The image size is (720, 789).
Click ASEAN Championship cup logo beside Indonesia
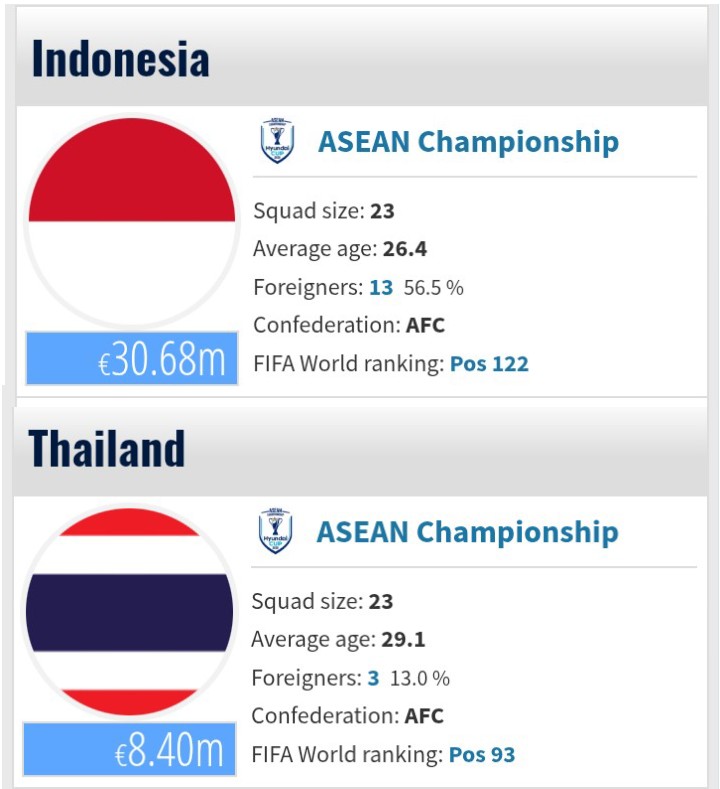277,141
